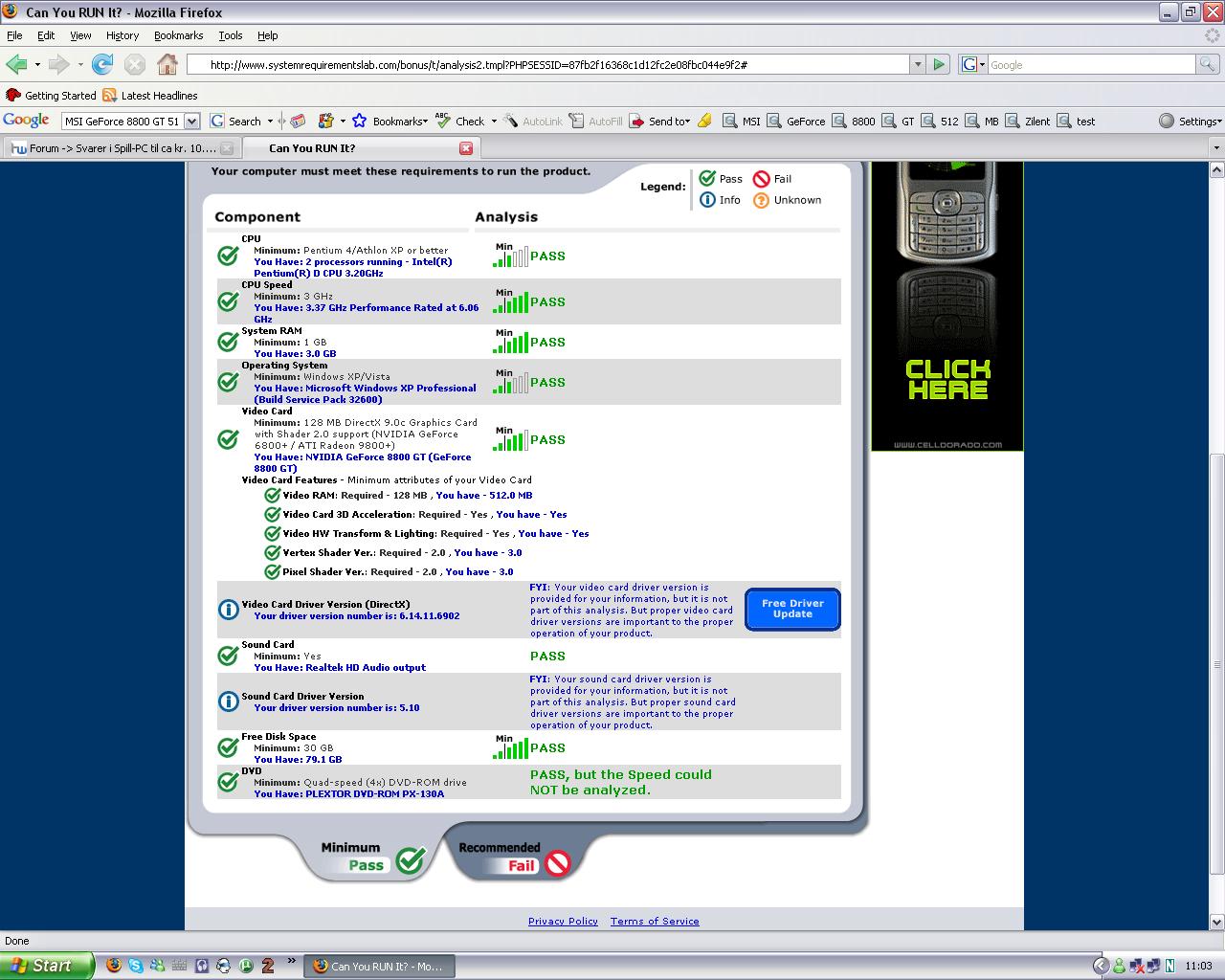Click the Windows Start button
The width and height of the screenshot is (1225, 980).
click(x=47, y=966)
